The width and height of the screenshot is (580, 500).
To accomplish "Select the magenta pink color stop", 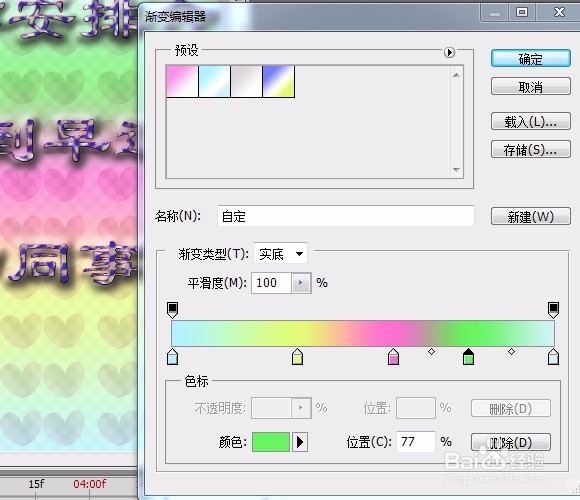I will click(x=393, y=357).
